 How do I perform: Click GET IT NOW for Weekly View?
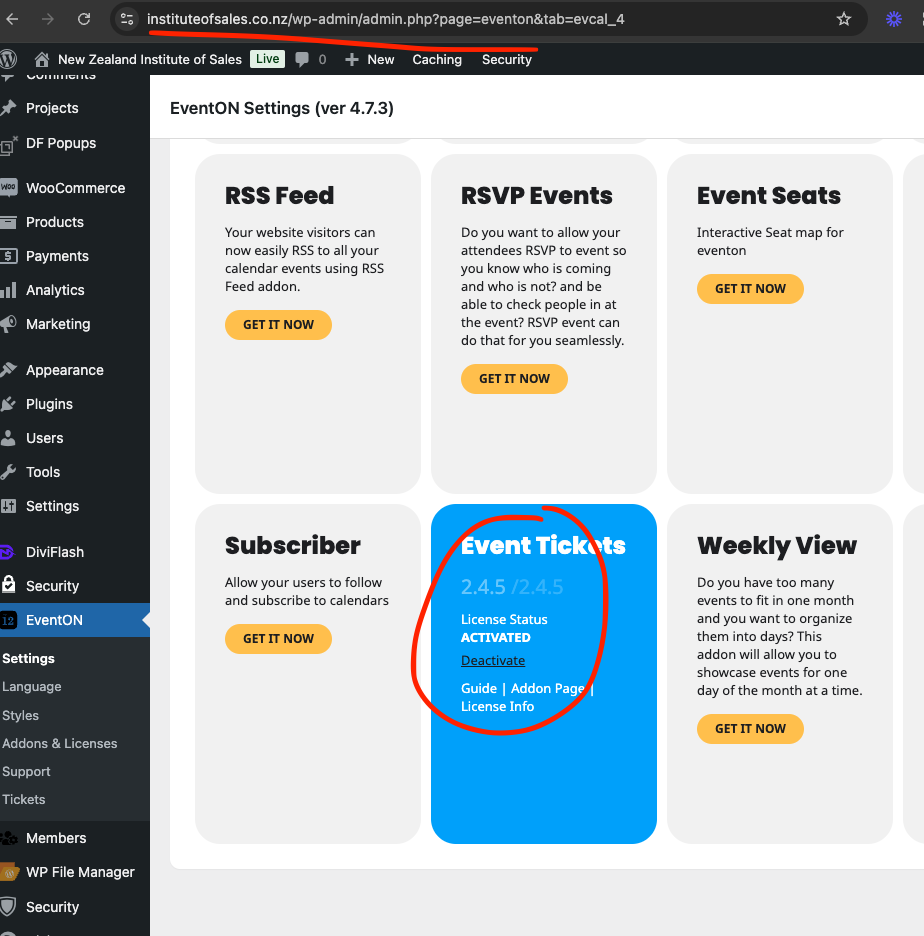[750, 729]
